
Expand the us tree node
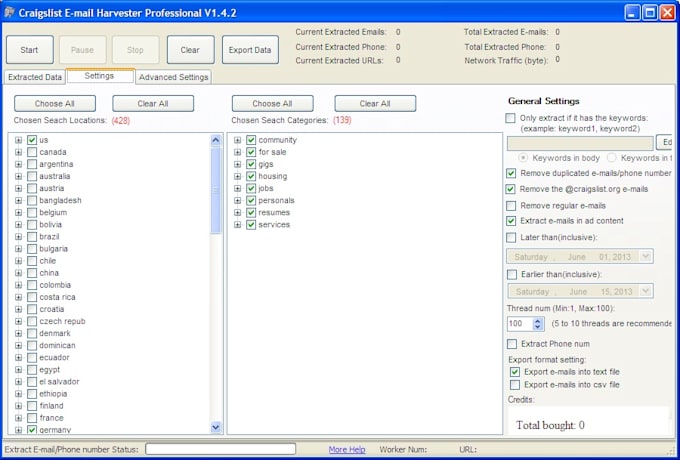pos(18,140)
